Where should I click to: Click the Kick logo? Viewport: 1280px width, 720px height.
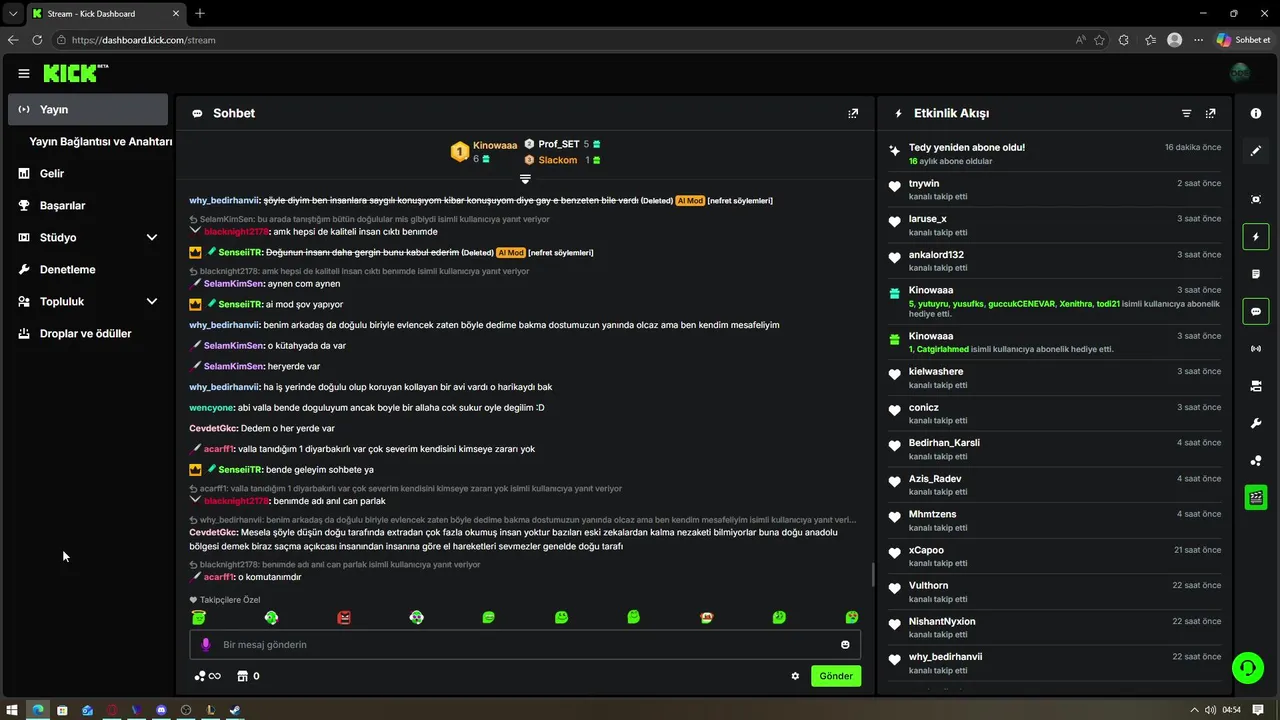pos(75,73)
